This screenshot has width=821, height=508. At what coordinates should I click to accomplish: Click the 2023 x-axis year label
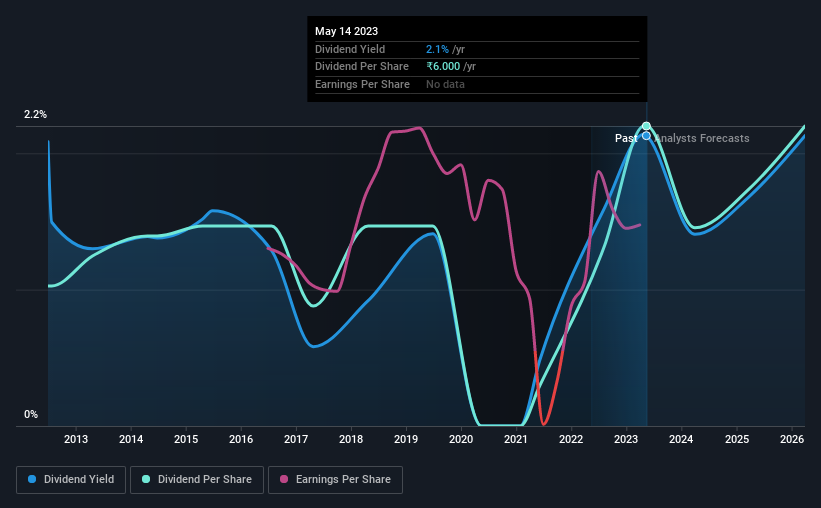coord(626,439)
